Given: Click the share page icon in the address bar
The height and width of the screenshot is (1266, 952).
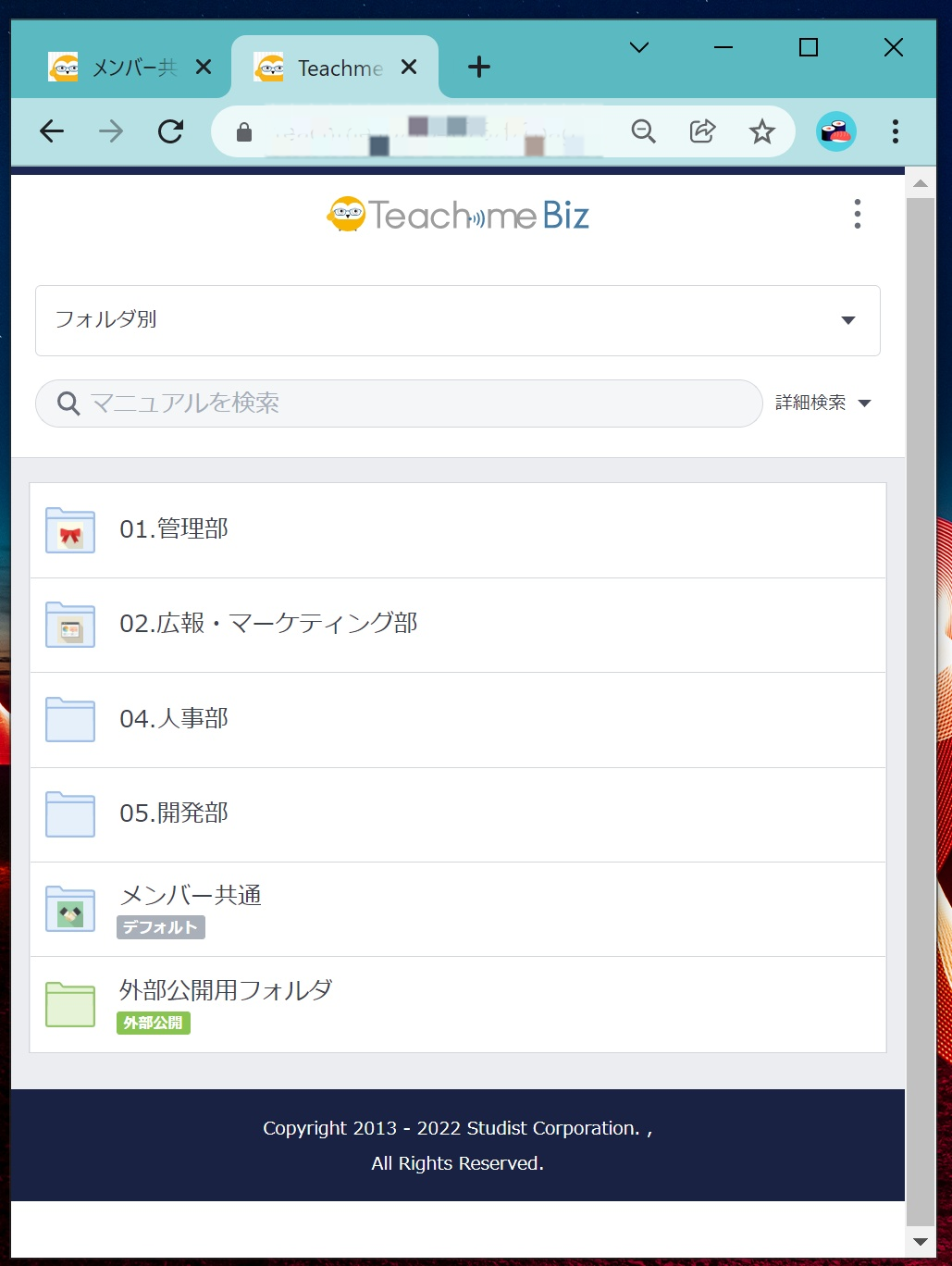Looking at the screenshot, I should coord(702,131).
